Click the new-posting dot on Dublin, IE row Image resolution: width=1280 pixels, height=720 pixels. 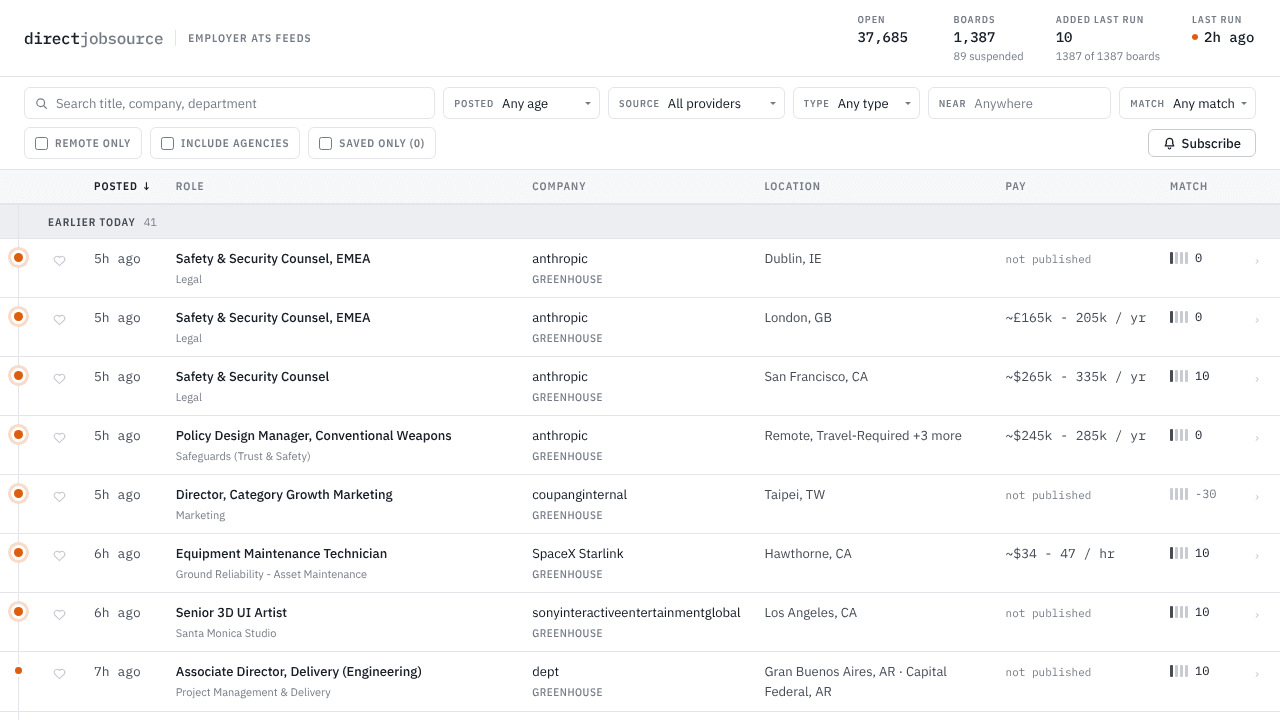pos(18,257)
